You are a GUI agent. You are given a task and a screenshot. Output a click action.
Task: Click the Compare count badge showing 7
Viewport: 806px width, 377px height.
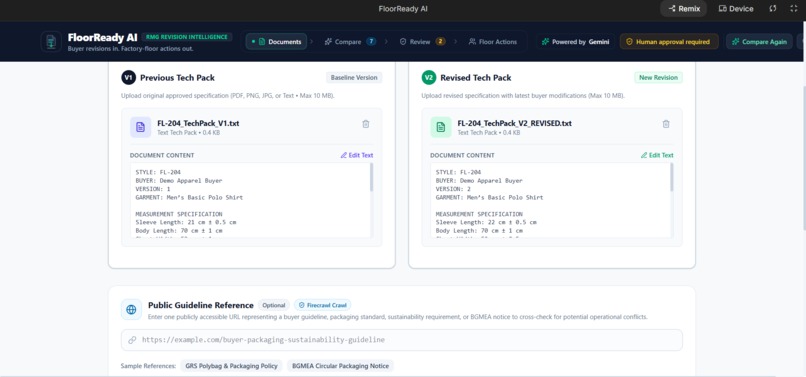(x=371, y=42)
